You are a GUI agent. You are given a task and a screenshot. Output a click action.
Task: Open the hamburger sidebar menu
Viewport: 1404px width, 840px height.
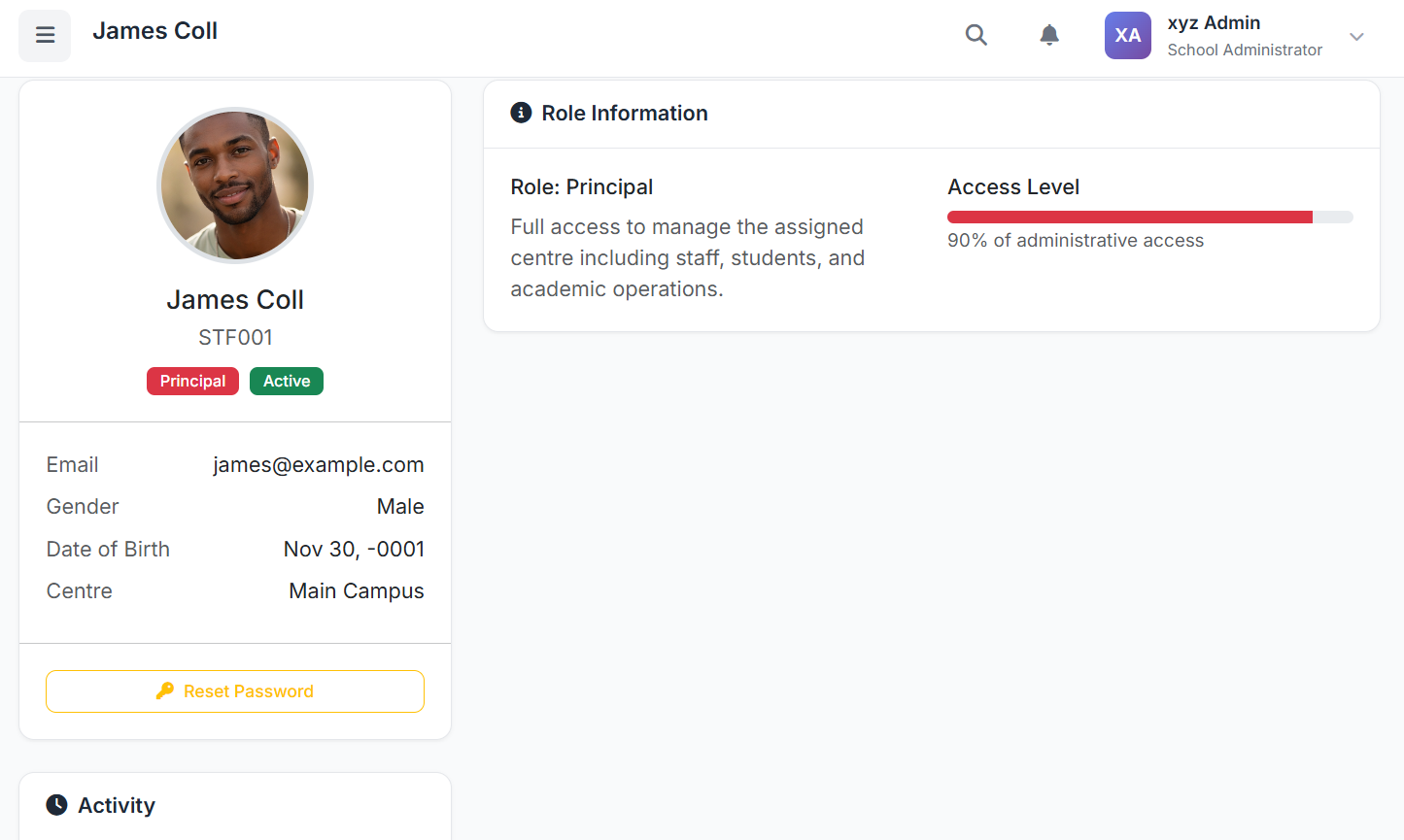pyautogui.click(x=45, y=36)
